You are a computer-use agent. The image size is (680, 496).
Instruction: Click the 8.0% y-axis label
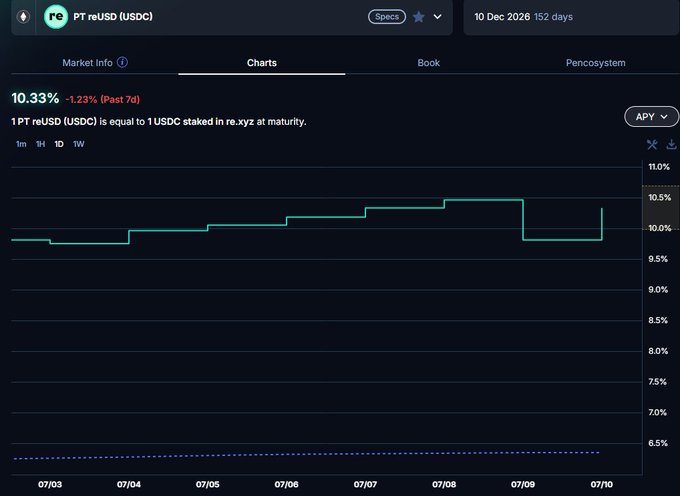tap(658, 351)
